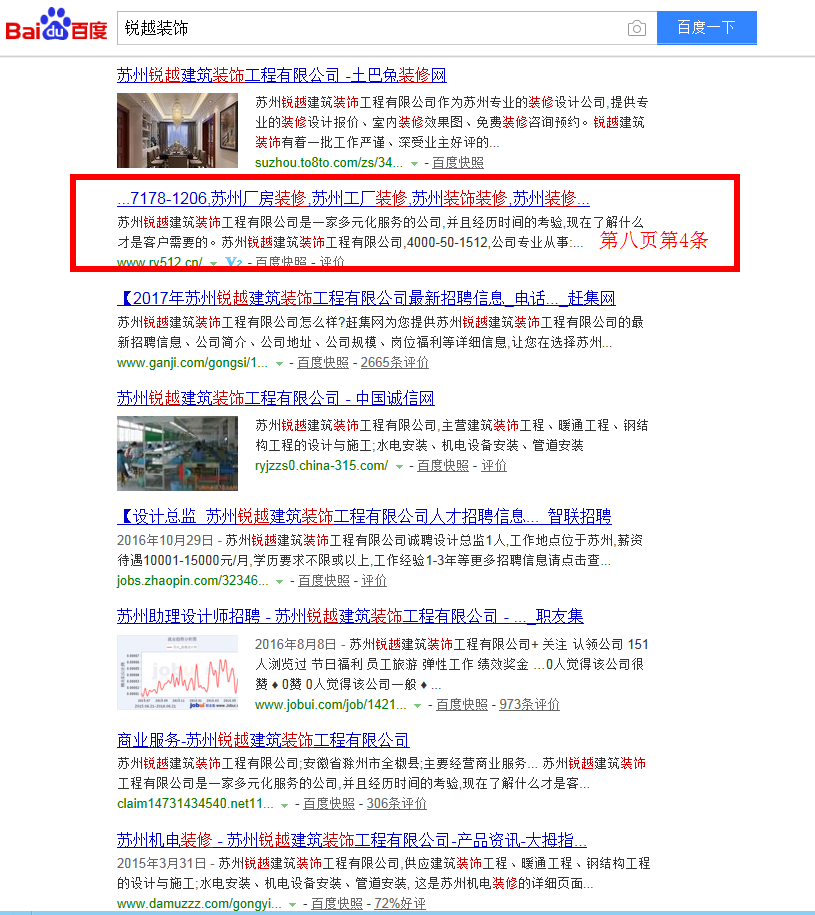This screenshot has height=915, width=815.
Task: Open 2665条评价 reviews link
Action: pyautogui.click(x=395, y=362)
